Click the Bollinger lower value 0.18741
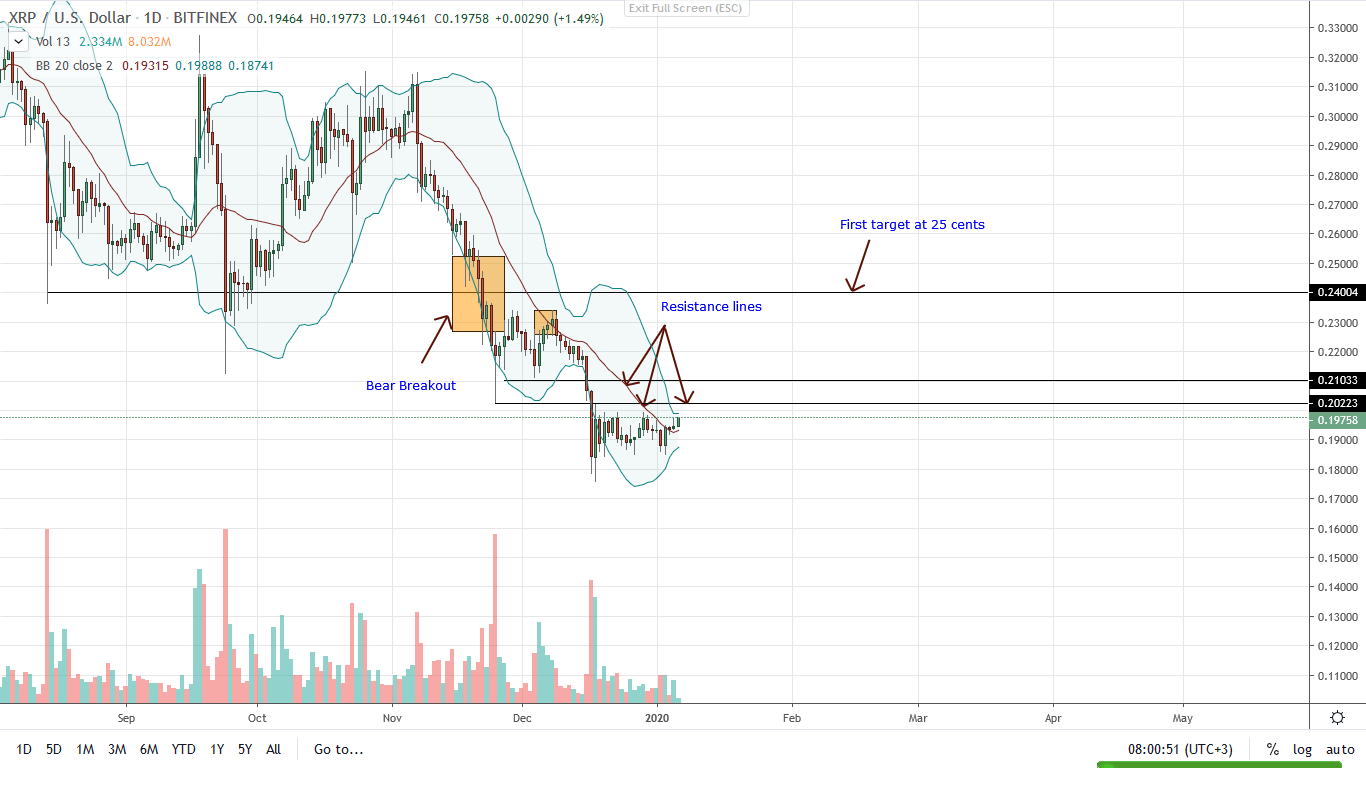1366x799 pixels. pos(252,66)
